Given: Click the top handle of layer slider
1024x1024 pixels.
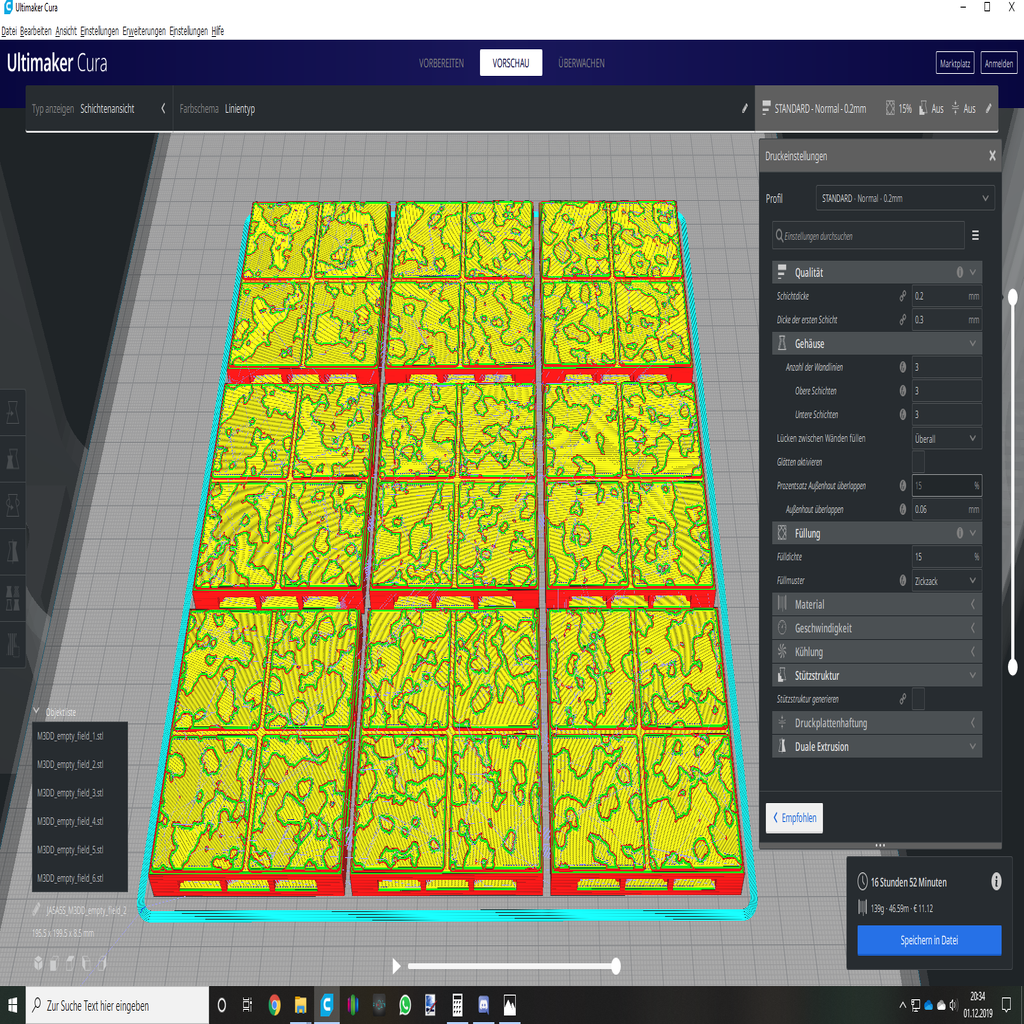Looking at the screenshot, I should click(1013, 298).
